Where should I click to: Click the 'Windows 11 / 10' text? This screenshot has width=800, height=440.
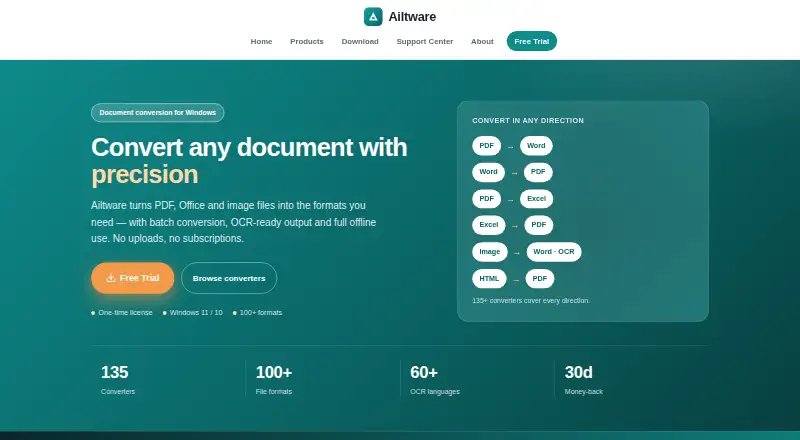click(196, 312)
